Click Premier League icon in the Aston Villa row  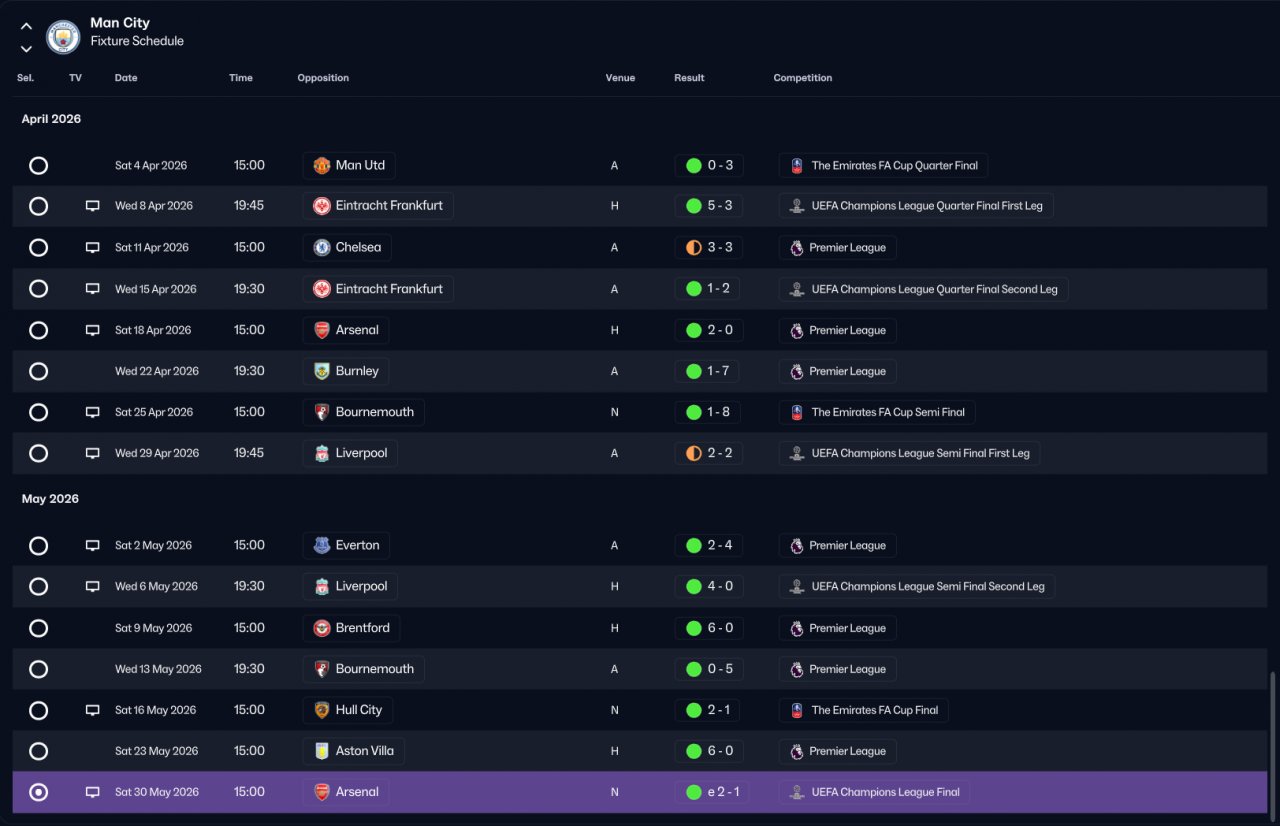(797, 751)
